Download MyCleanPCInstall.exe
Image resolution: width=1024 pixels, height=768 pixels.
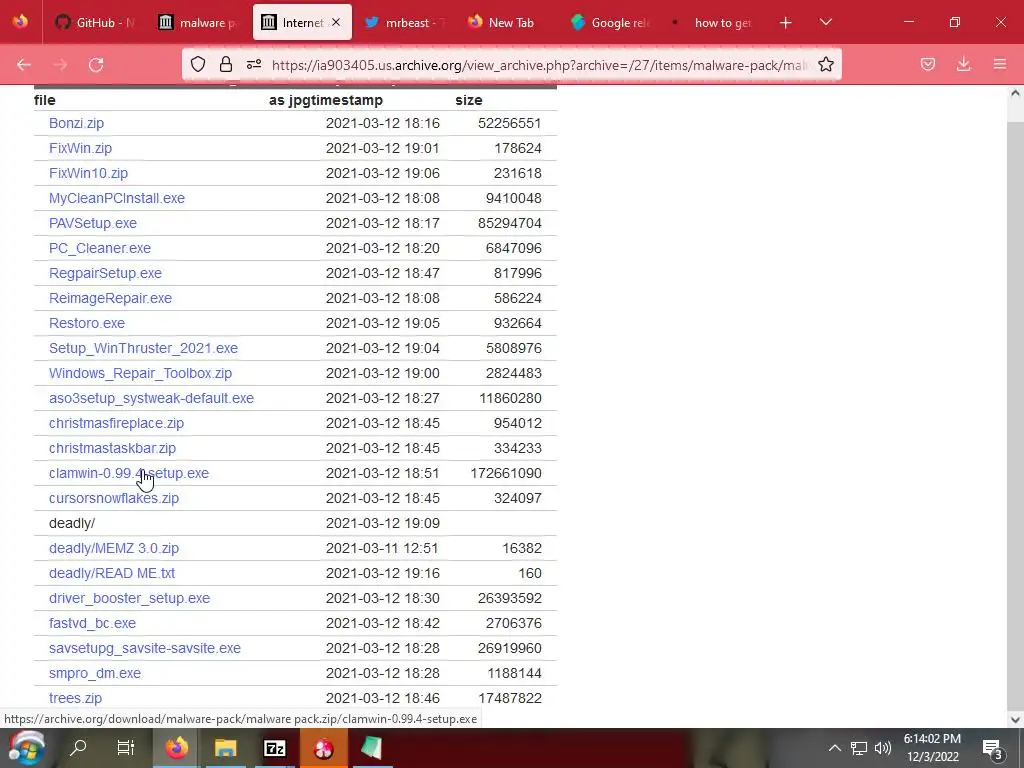tap(117, 198)
